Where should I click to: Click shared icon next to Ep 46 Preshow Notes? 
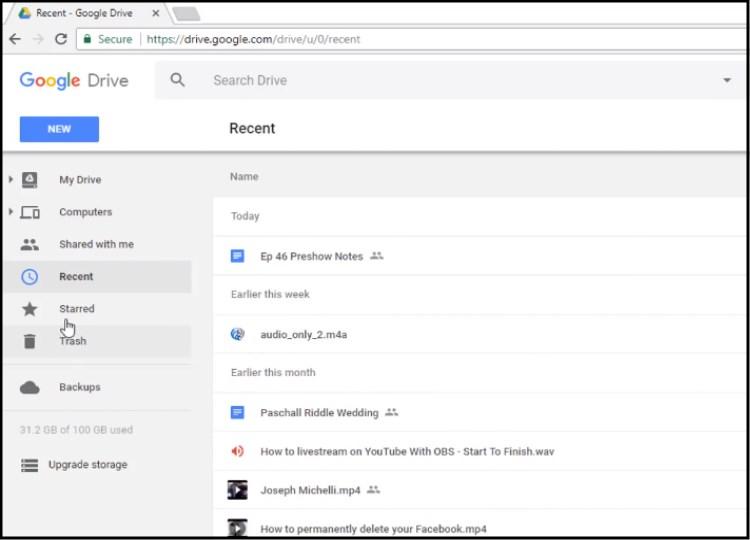[377, 256]
